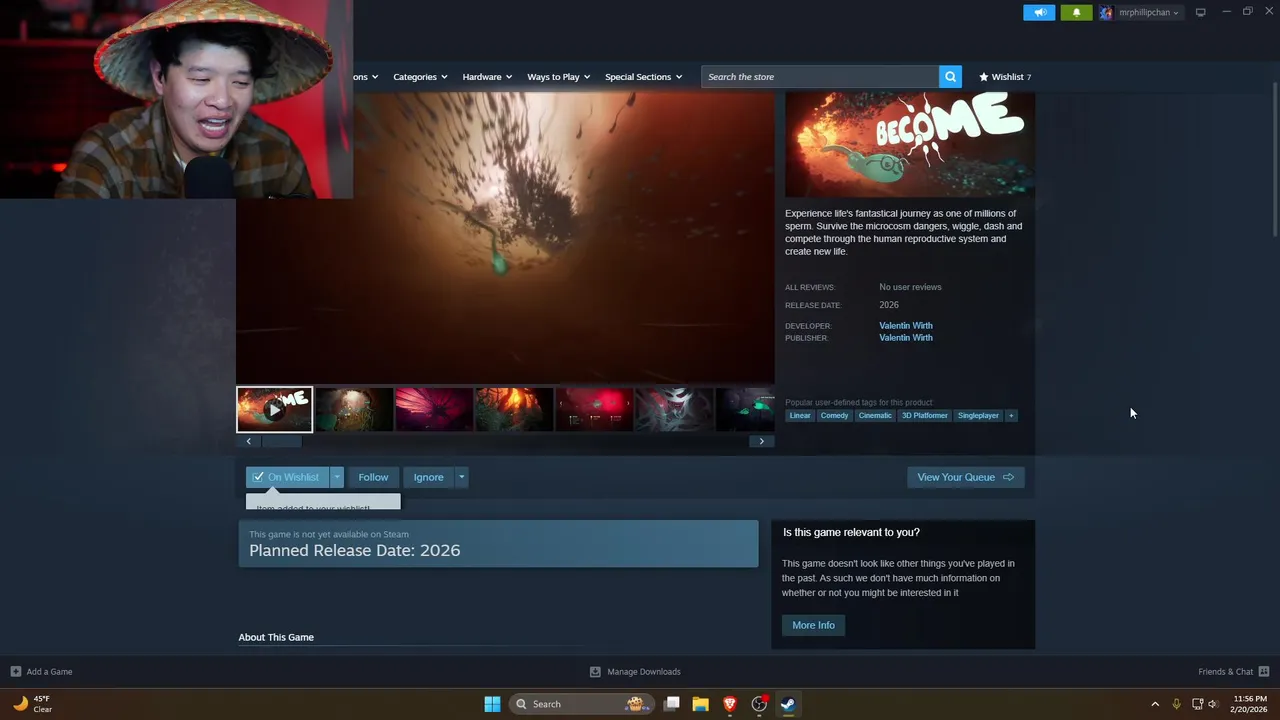Image resolution: width=1280 pixels, height=720 pixels.
Task: Open the weather widget showing 45°F
Action: tap(31, 704)
